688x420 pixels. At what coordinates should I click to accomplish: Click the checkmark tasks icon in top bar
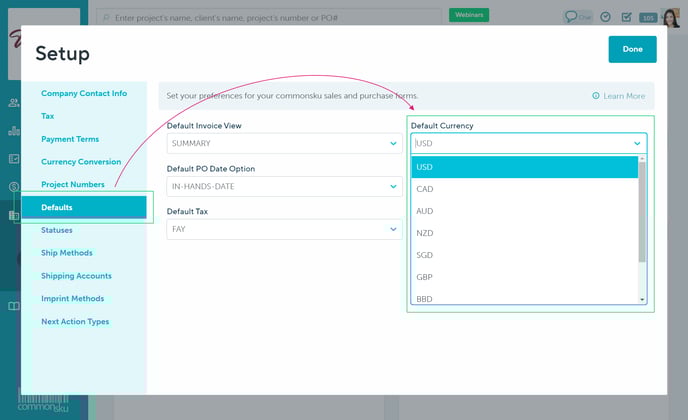(x=626, y=16)
